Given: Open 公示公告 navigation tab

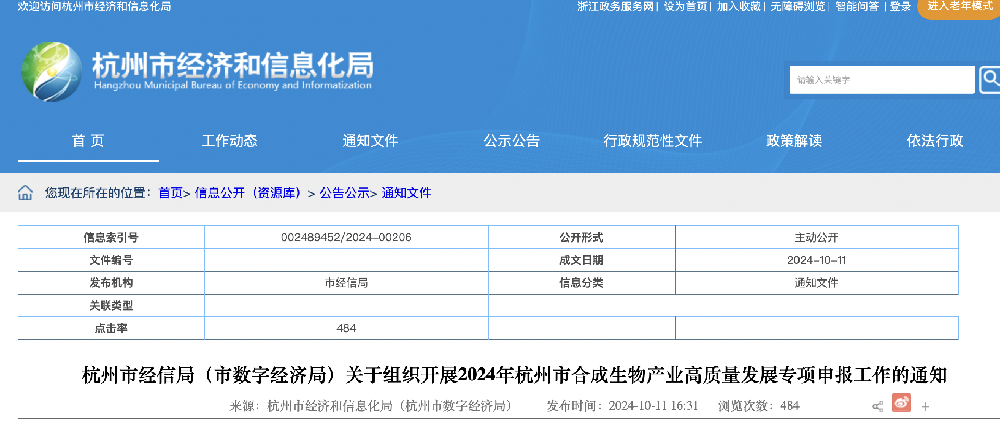Looking at the screenshot, I should click(x=511, y=141).
